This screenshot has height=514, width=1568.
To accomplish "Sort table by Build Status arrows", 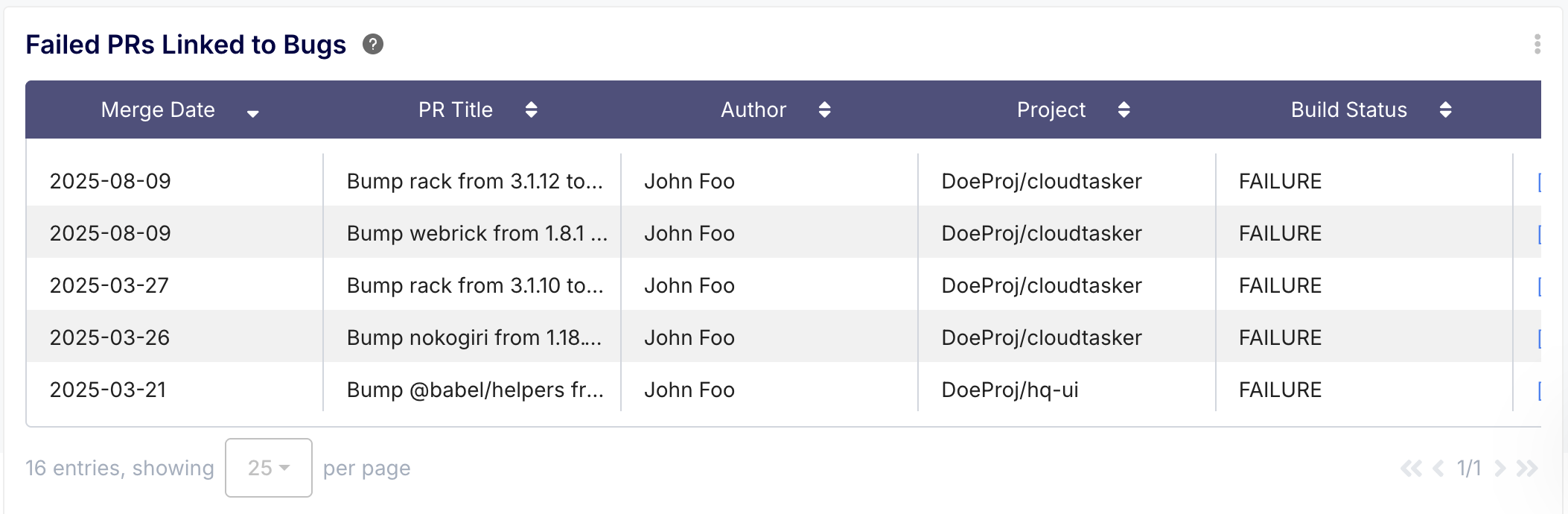I will 1445,110.
